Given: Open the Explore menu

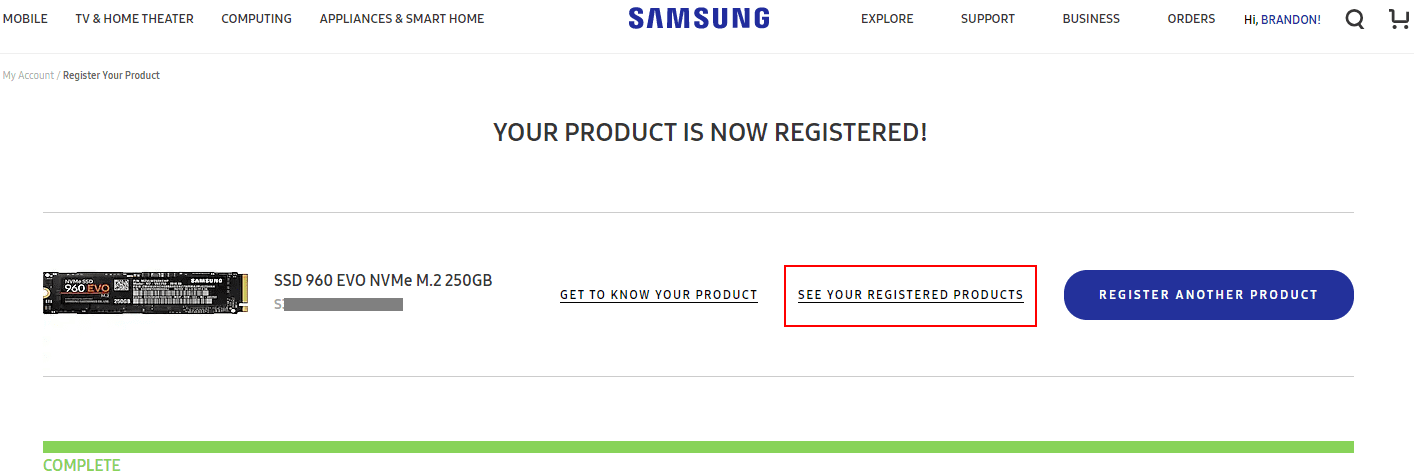Looking at the screenshot, I should pos(887,19).
